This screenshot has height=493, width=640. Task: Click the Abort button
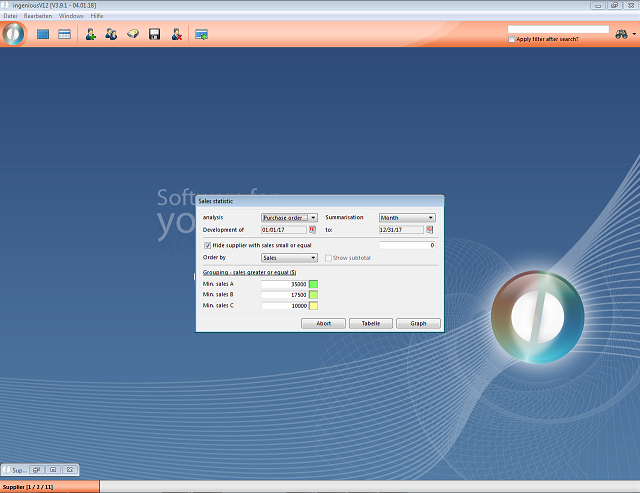[x=322, y=324]
